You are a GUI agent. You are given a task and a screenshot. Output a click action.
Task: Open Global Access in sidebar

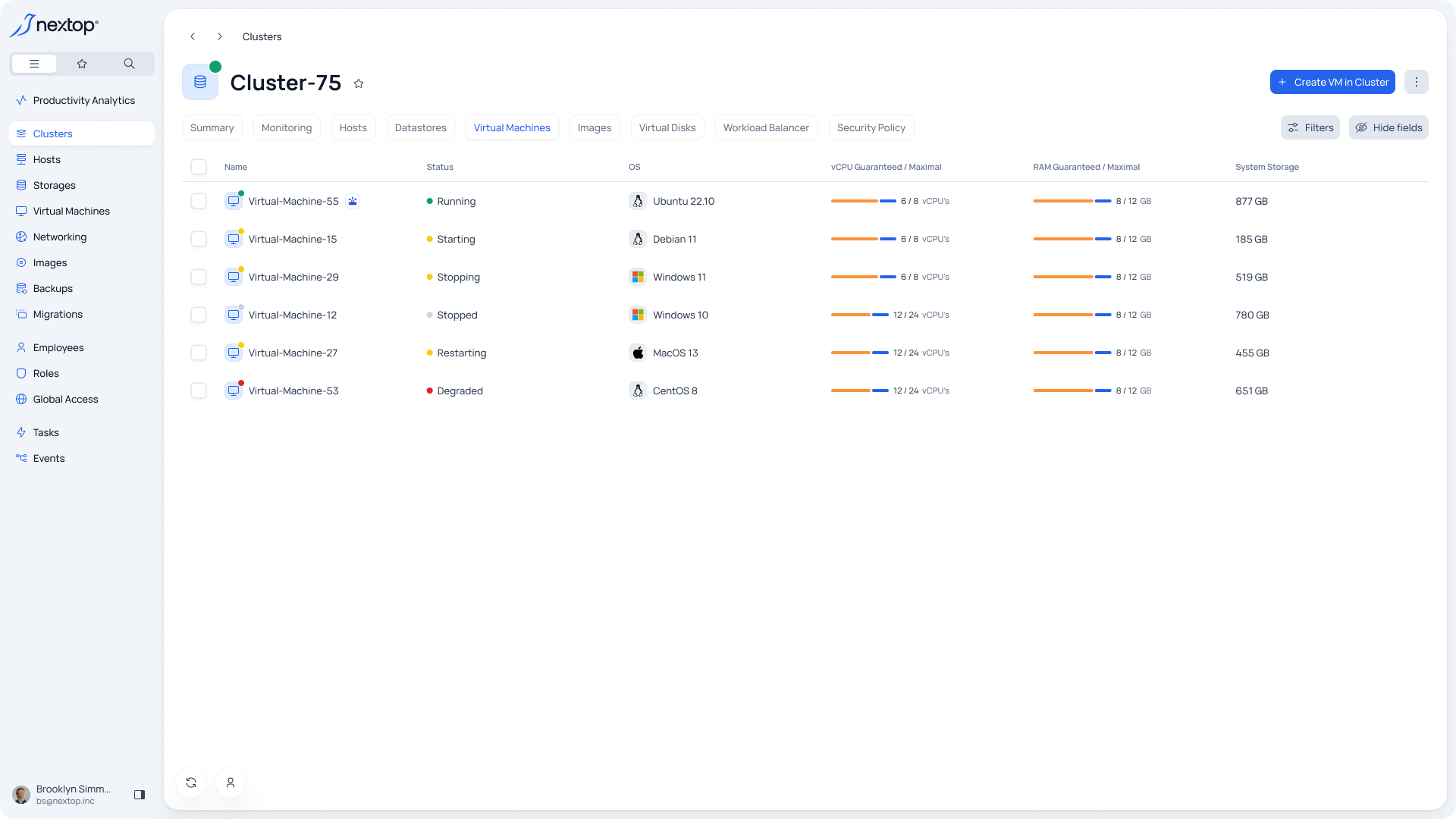tap(82, 399)
